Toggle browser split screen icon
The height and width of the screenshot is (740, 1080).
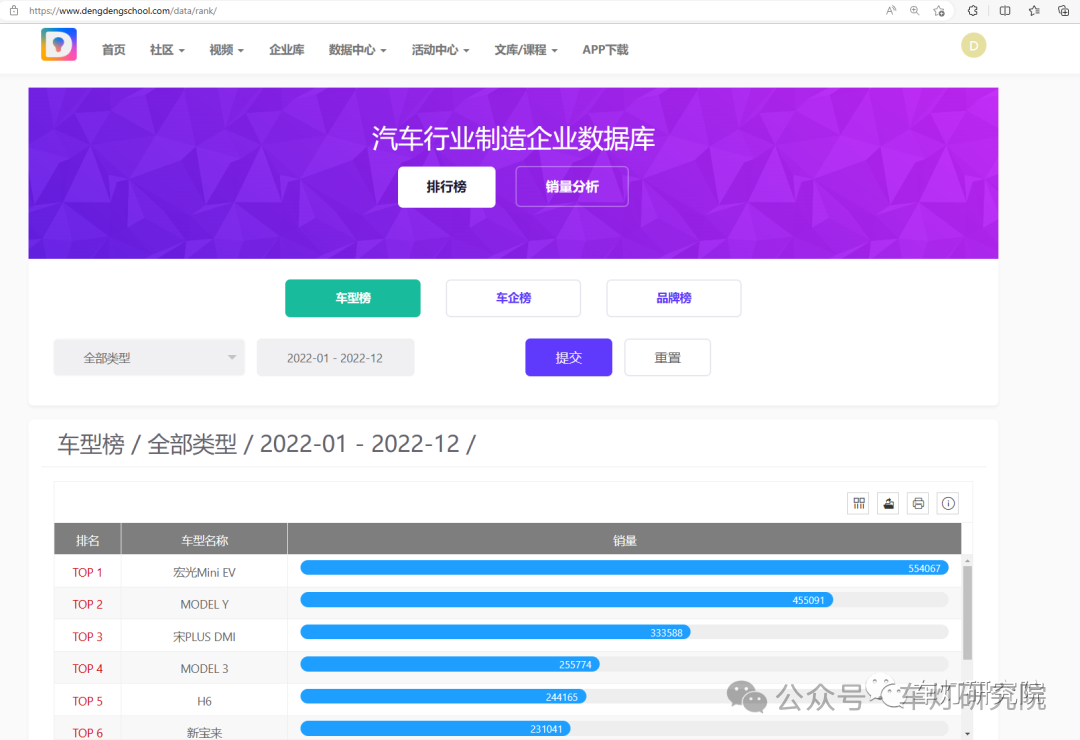coord(1005,10)
